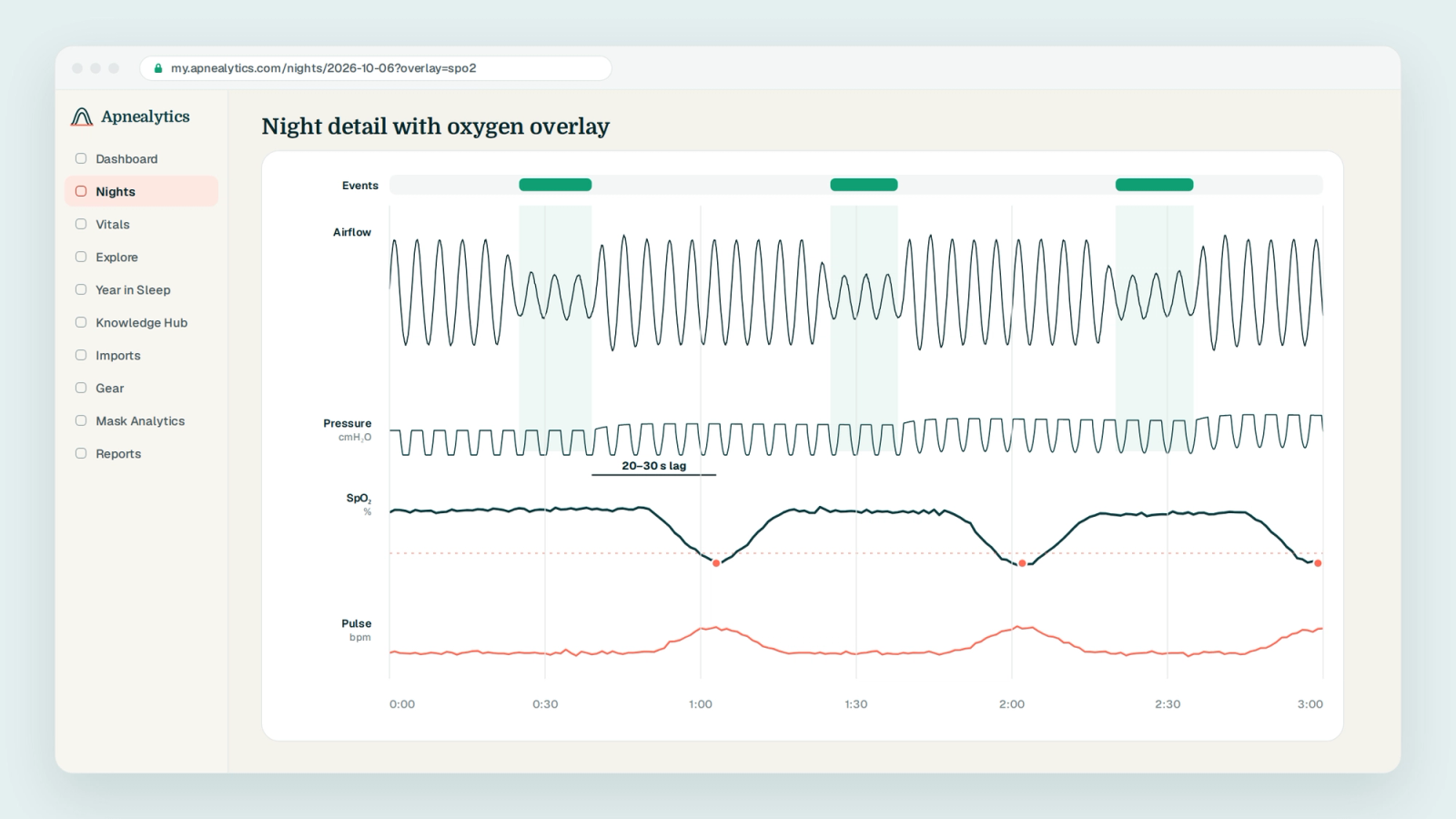Go to Knowledge Hub
The width and height of the screenshot is (1456, 819).
pos(141,322)
